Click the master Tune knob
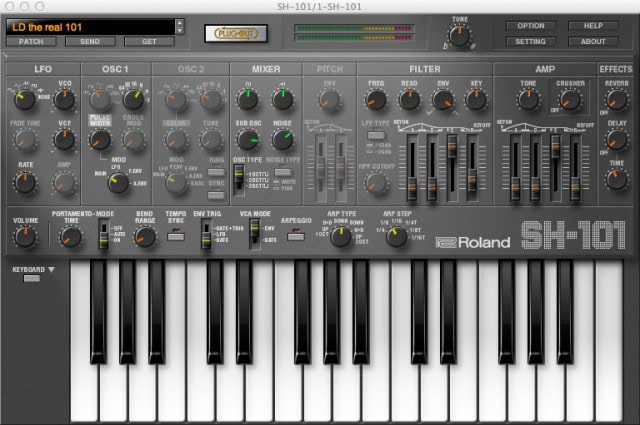640x425 pixels. point(460,36)
